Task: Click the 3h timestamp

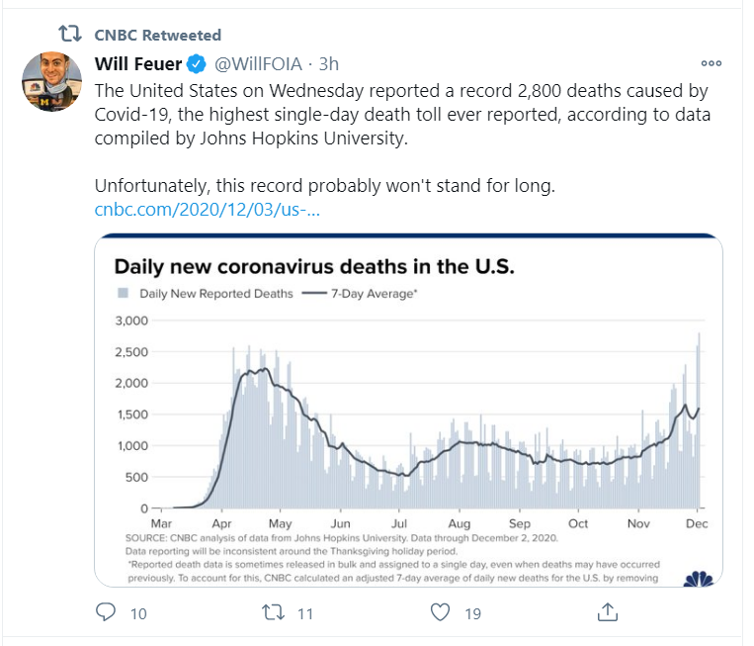Action: point(328,64)
